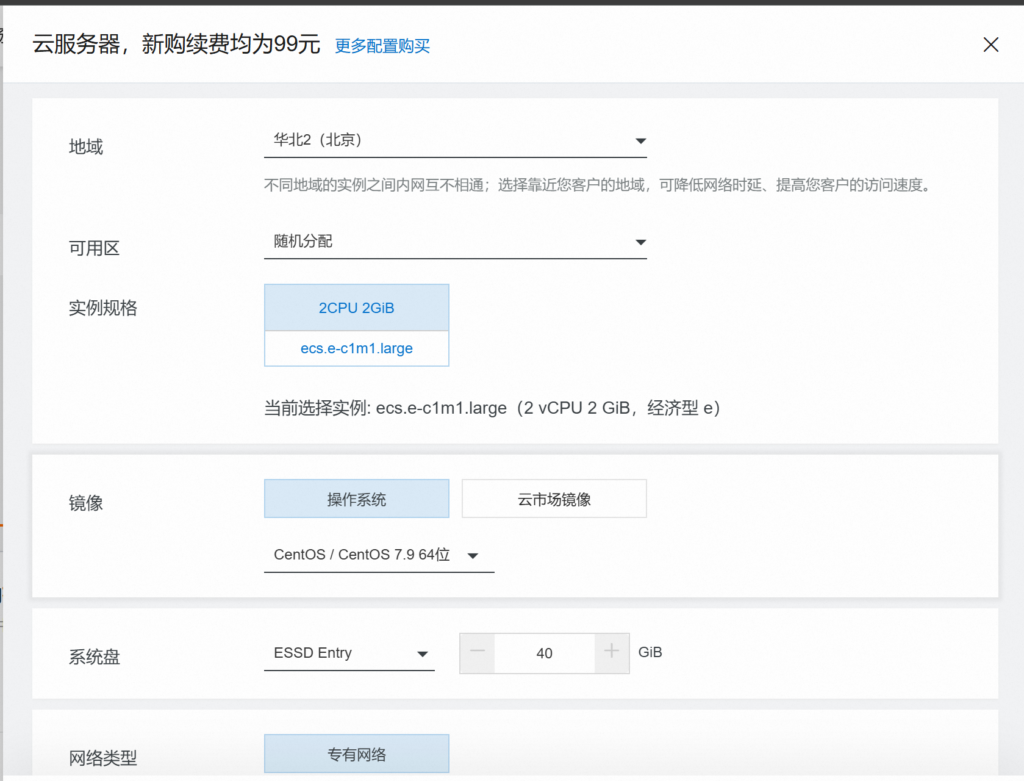Open the ESSD Entry disk type dropdown
This screenshot has height=781, width=1024.
(348, 654)
